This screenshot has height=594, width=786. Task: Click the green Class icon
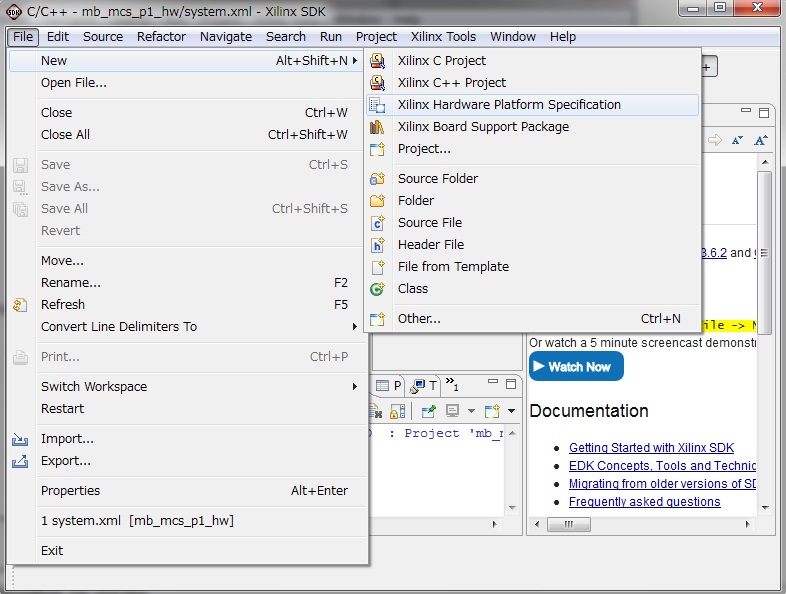tap(377, 289)
